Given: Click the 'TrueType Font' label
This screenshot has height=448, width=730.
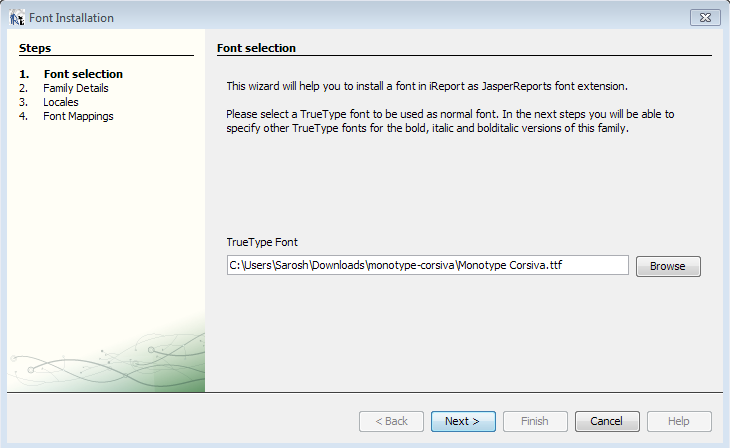Looking at the screenshot, I should click(x=262, y=242).
